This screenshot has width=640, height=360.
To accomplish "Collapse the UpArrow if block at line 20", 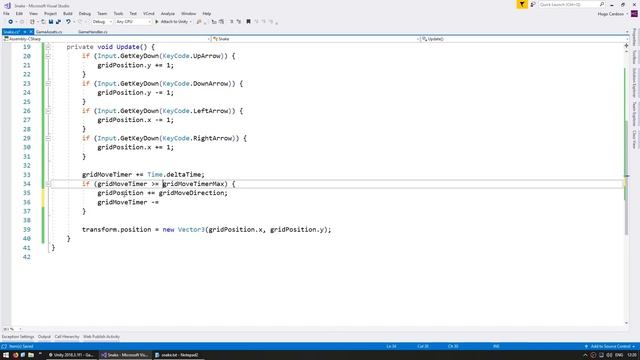I will pos(48,56).
